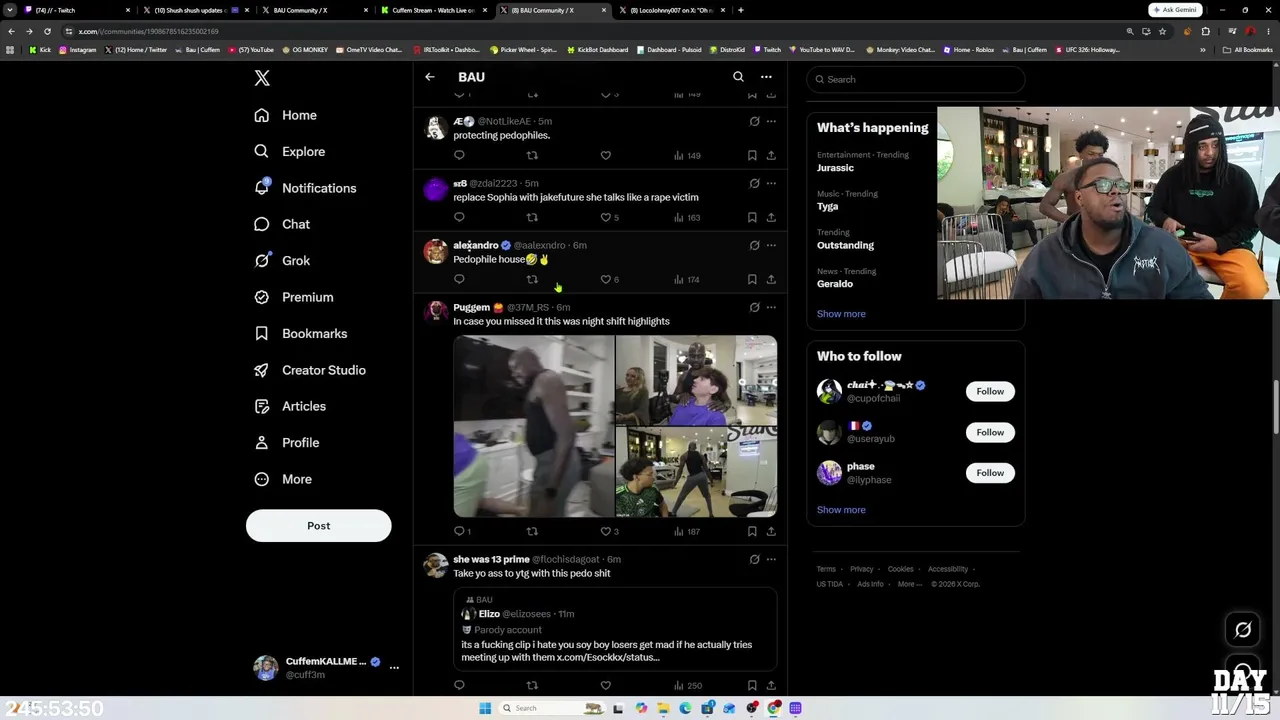Open the Grok icon on @NotLIkeAE's post
This screenshot has height=720, width=1280.
(754, 121)
